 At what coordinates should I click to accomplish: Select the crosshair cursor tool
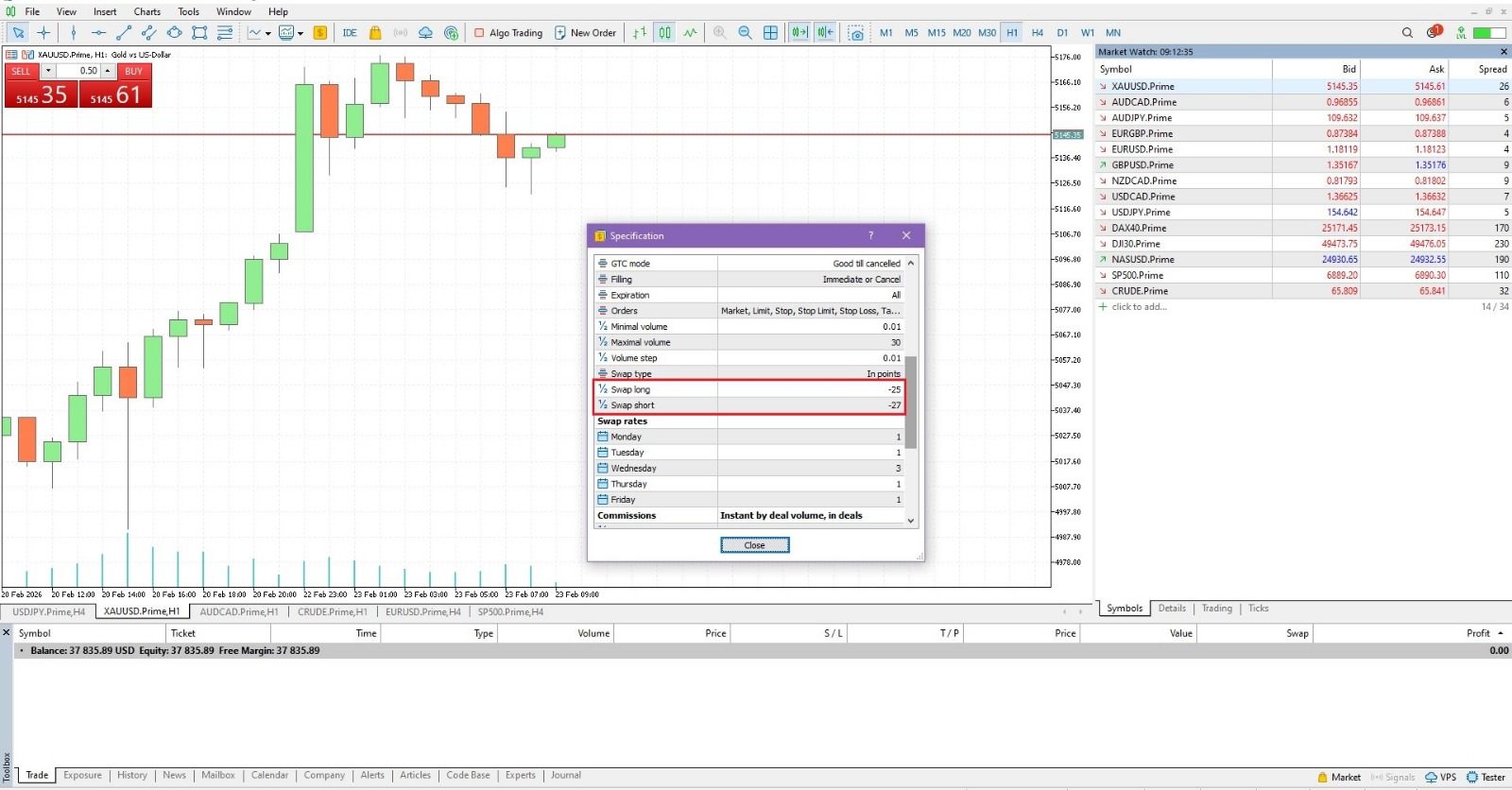[43, 32]
